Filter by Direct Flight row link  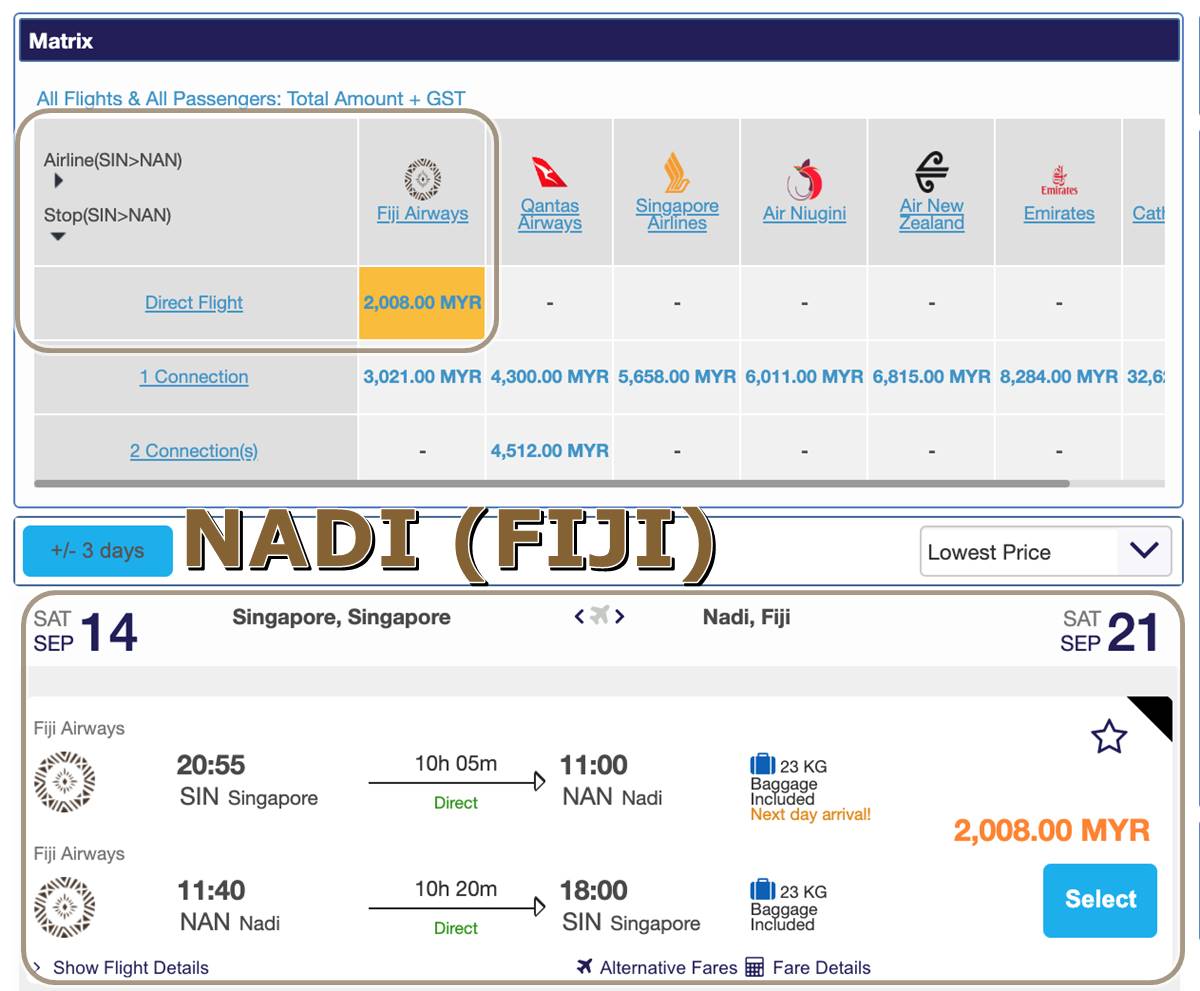click(194, 302)
